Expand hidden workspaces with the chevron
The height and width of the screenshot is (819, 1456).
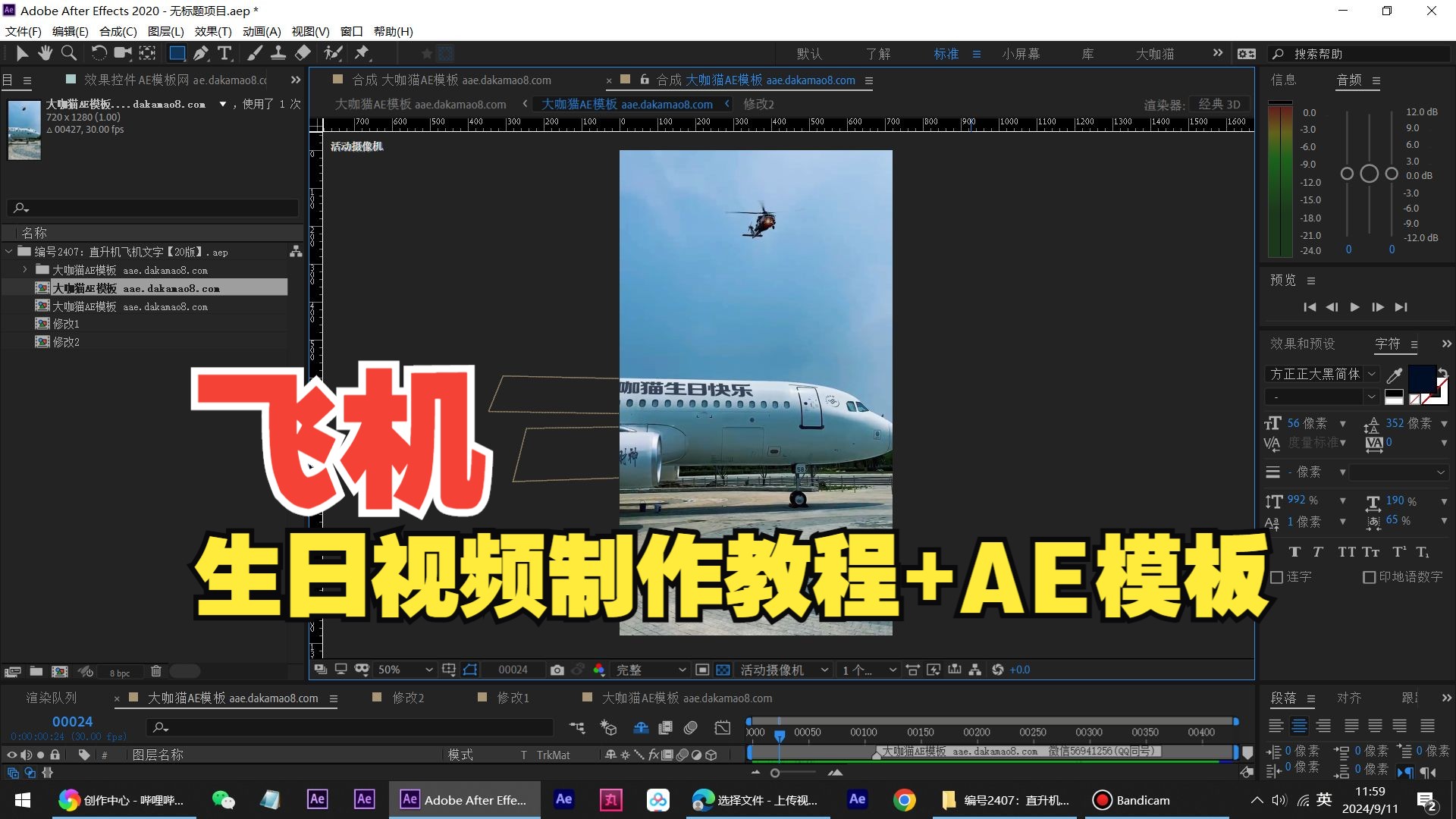point(1218,53)
